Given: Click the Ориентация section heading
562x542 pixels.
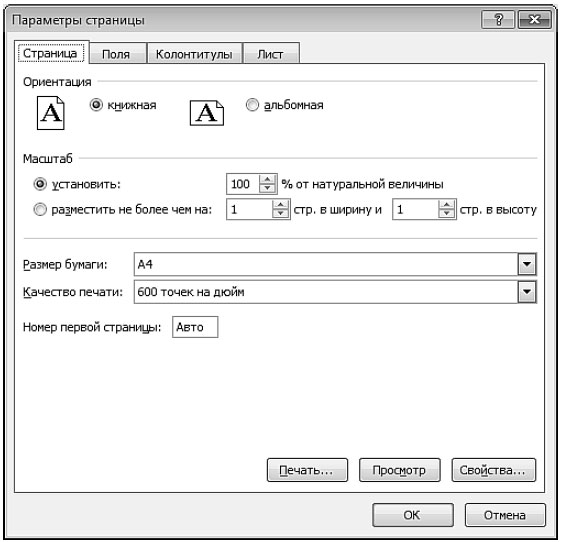Looking at the screenshot, I should tap(57, 82).
